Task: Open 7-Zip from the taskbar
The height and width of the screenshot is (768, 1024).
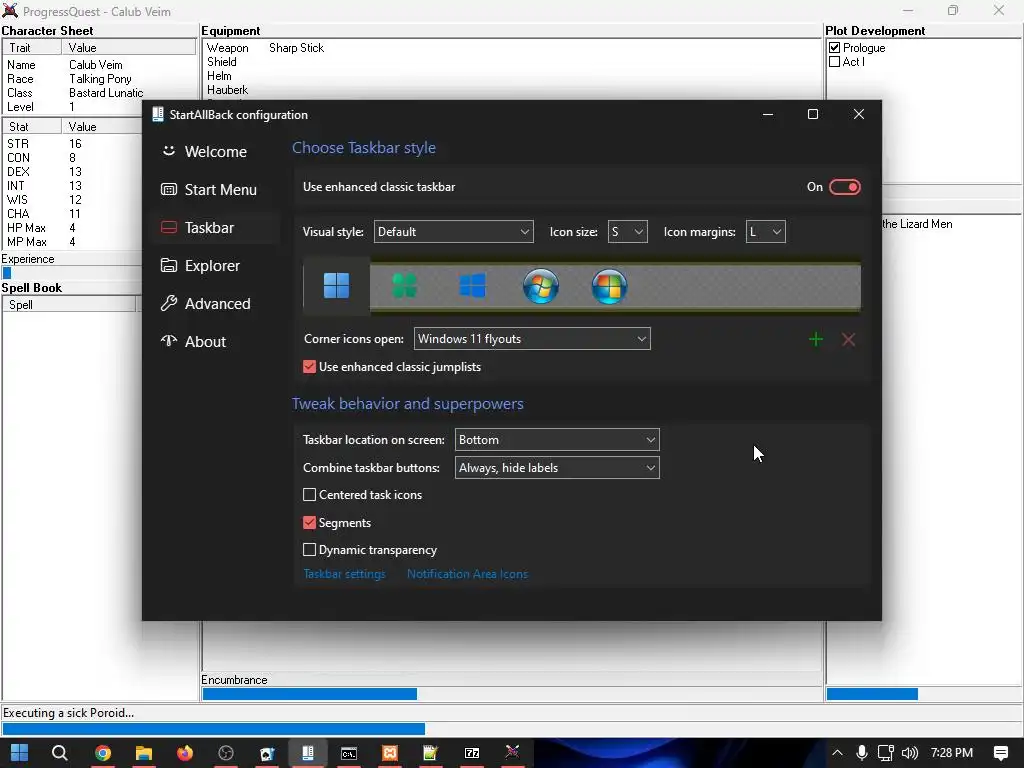Action: point(472,753)
